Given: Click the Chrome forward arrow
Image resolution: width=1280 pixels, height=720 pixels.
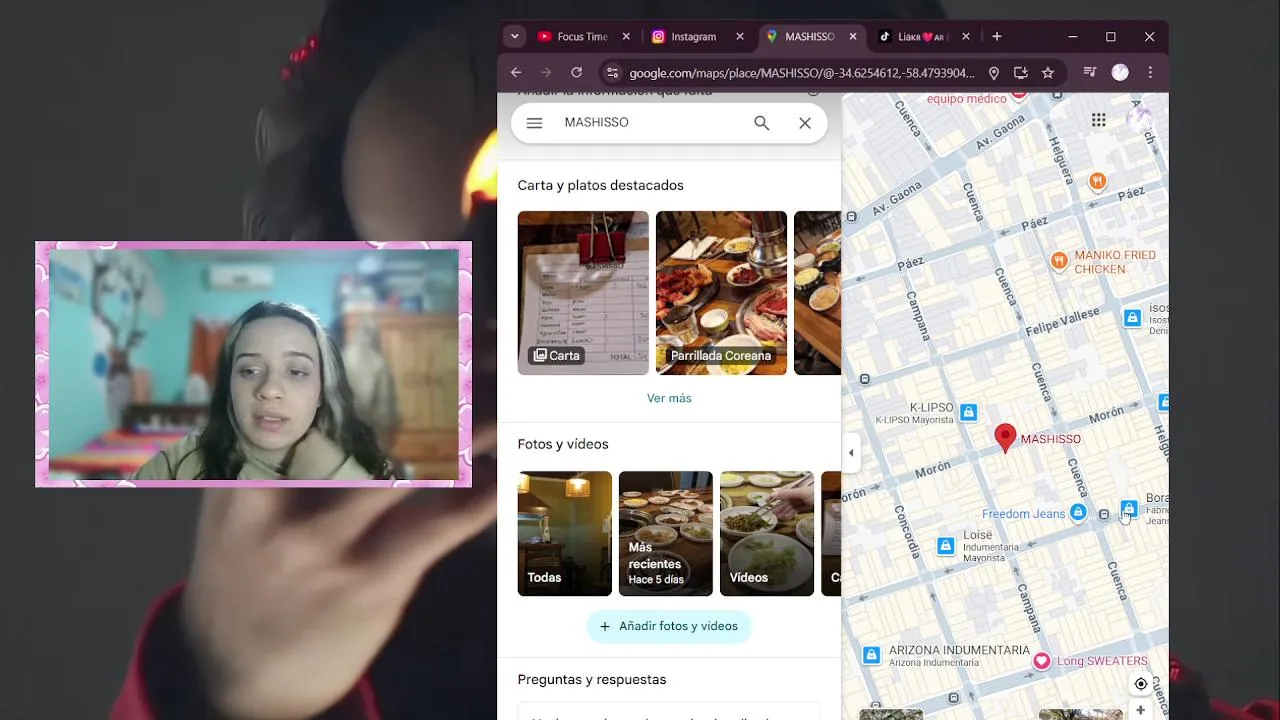Looking at the screenshot, I should (x=546, y=72).
